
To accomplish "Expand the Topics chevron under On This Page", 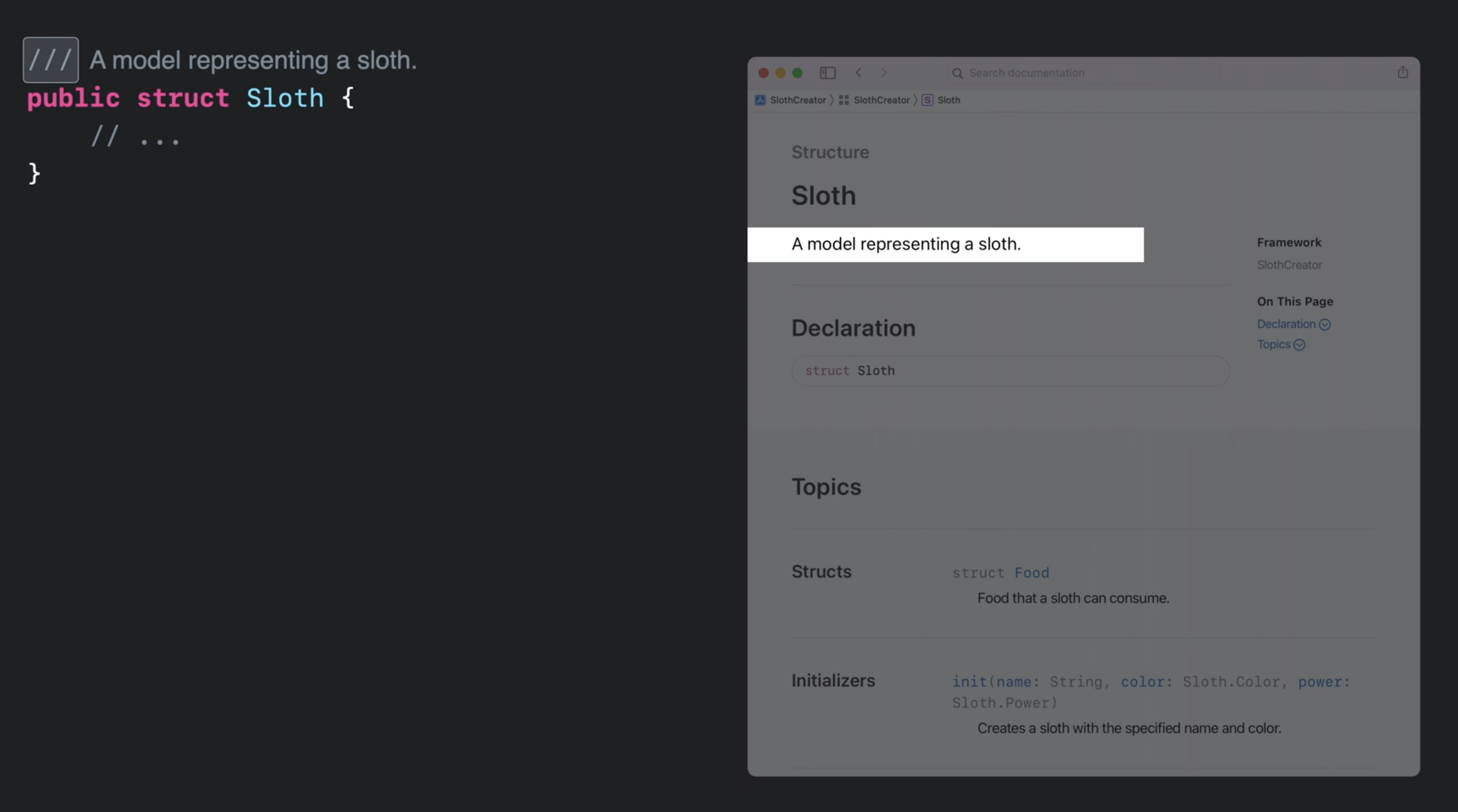I will click(x=1300, y=345).
